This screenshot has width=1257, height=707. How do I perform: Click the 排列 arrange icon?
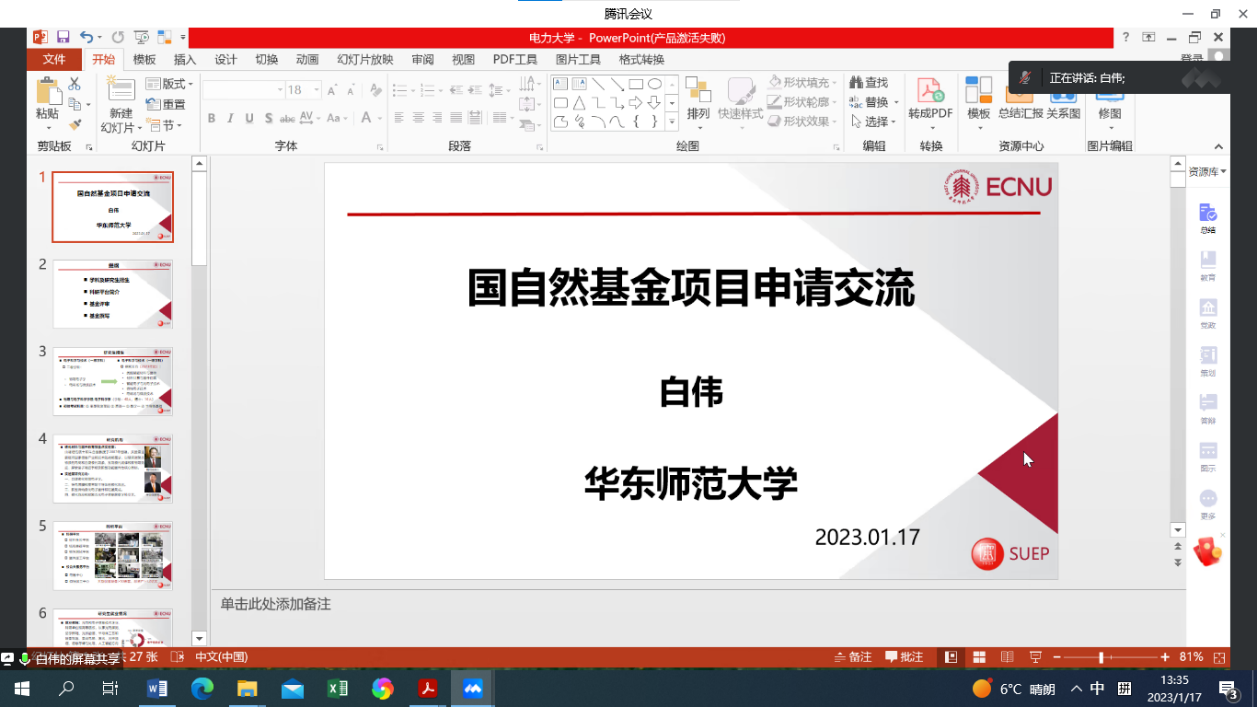coord(698,101)
